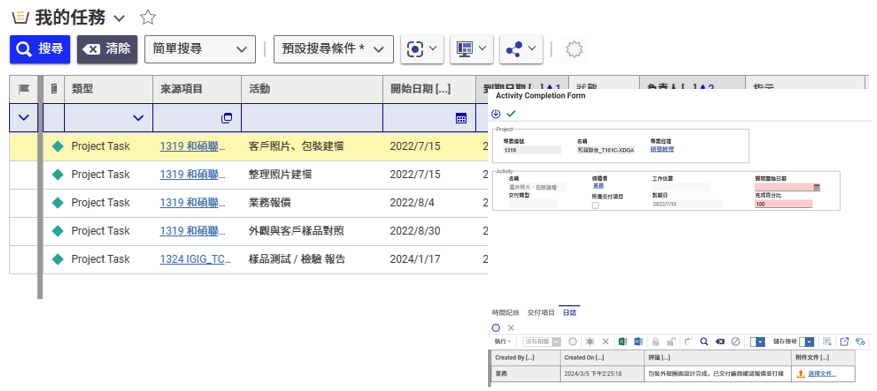Click the 選擇文件 attachment link
Image resolution: width=877 pixels, height=391 pixels.
coord(822,374)
